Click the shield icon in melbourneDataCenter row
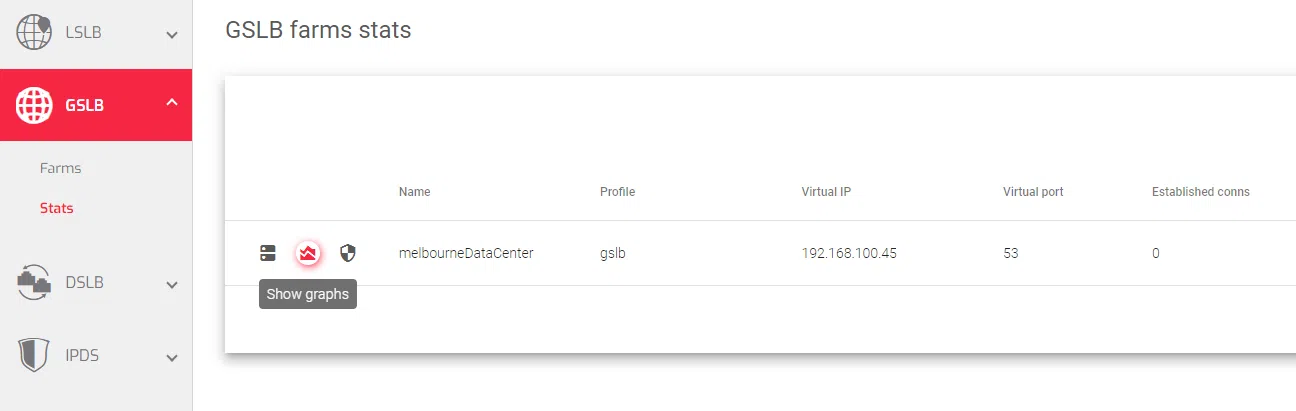The image size is (1296, 411). coord(348,253)
